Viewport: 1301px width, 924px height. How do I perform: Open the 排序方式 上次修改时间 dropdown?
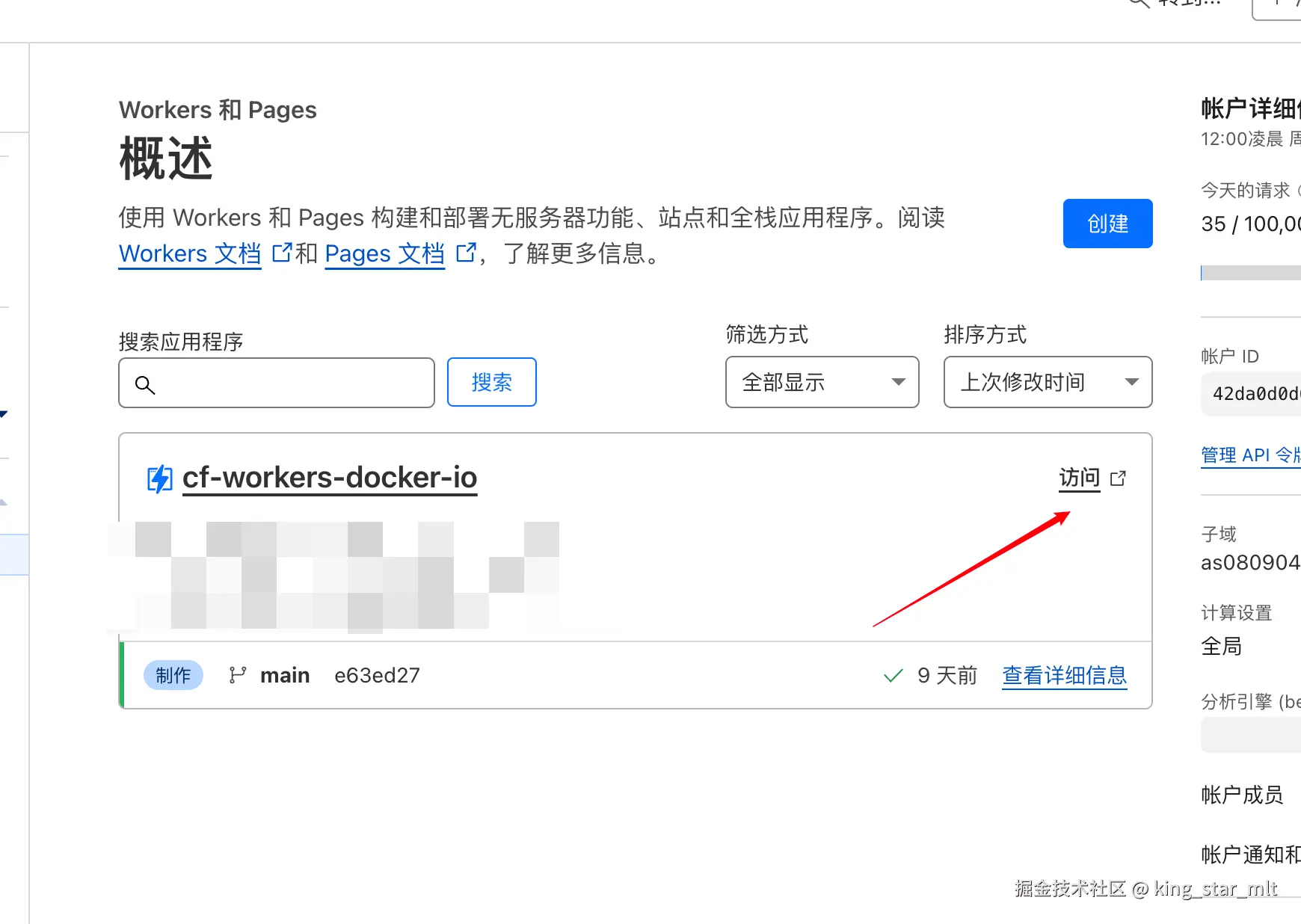point(1048,382)
